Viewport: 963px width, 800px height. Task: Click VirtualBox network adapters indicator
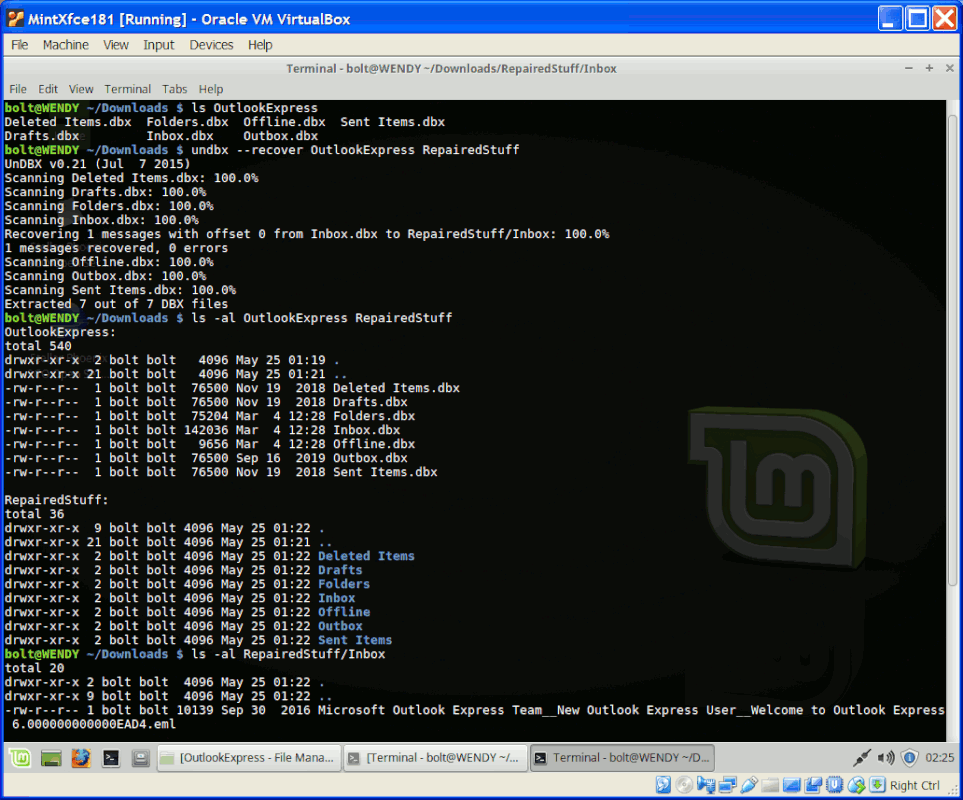(x=728, y=785)
